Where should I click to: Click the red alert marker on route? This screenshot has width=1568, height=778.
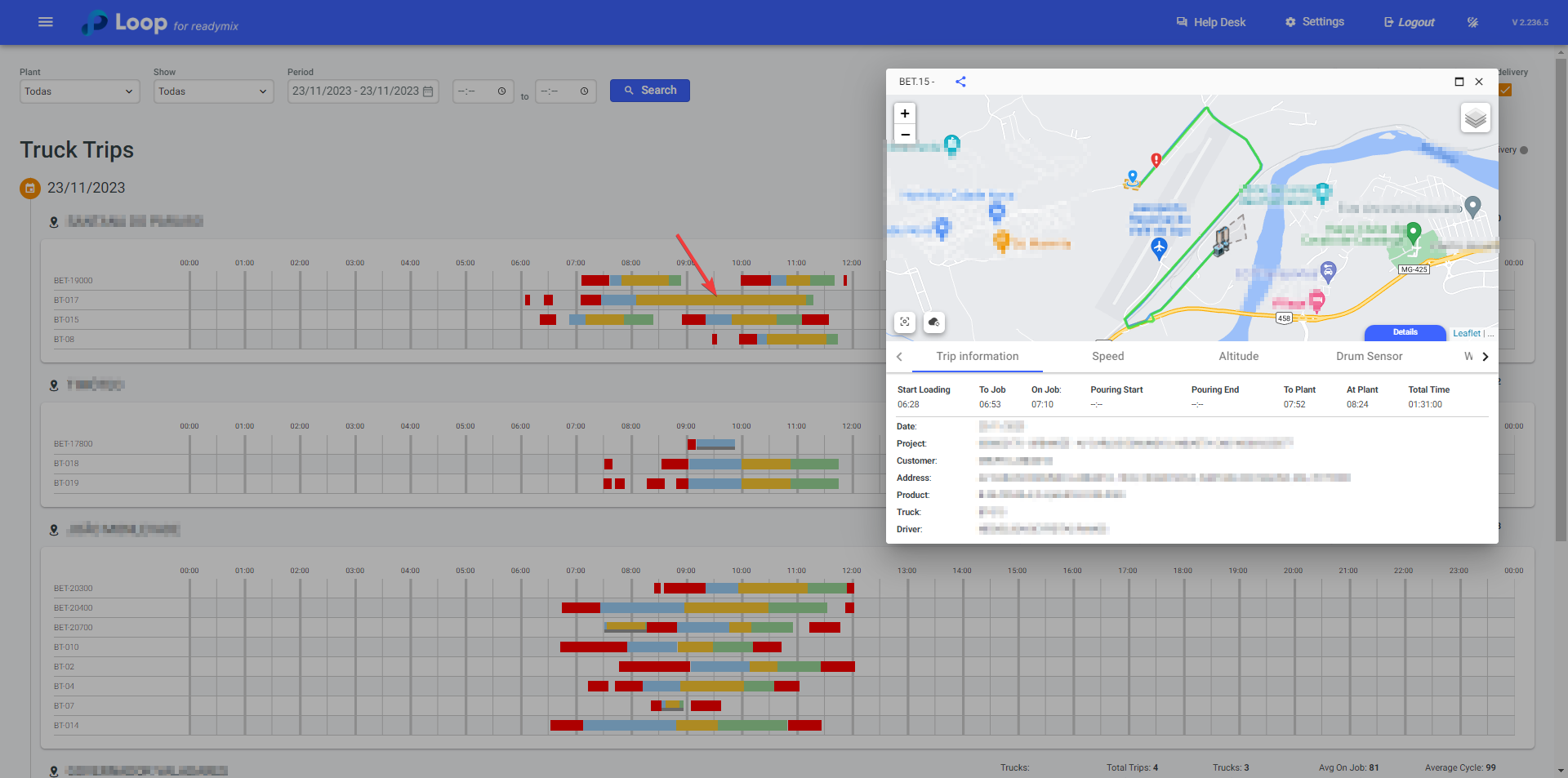click(x=1156, y=159)
